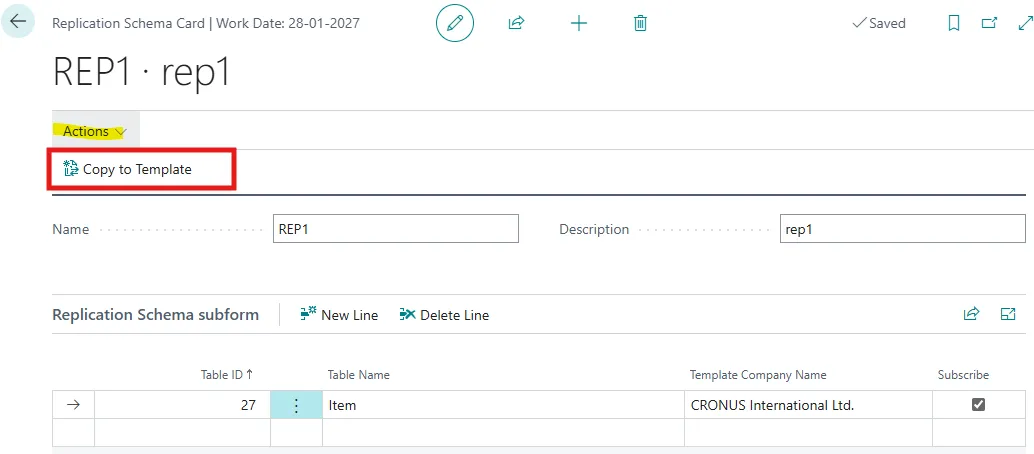Select the Table ID cell with 27
1034x454 pixels.
coord(183,405)
